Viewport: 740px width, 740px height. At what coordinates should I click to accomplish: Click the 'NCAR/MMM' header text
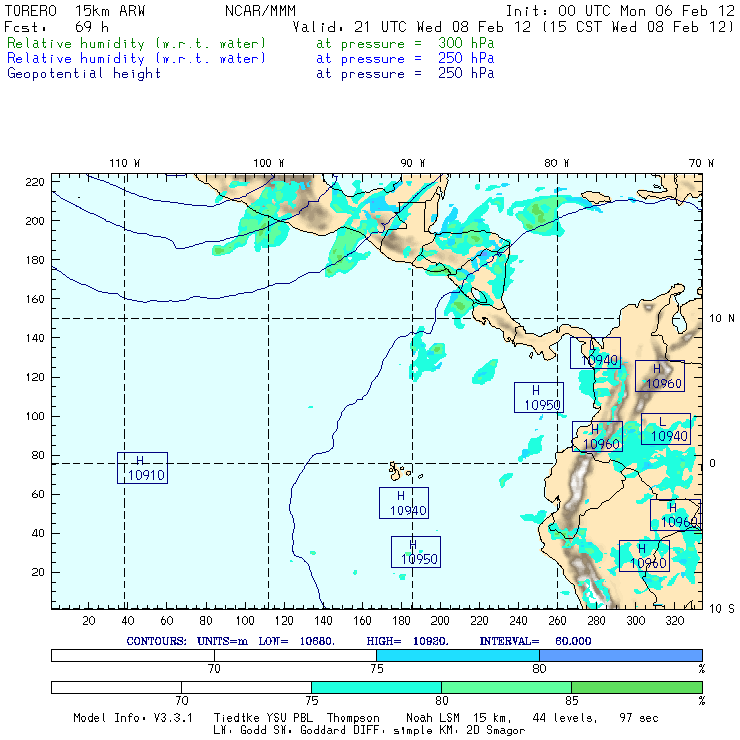point(260,11)
